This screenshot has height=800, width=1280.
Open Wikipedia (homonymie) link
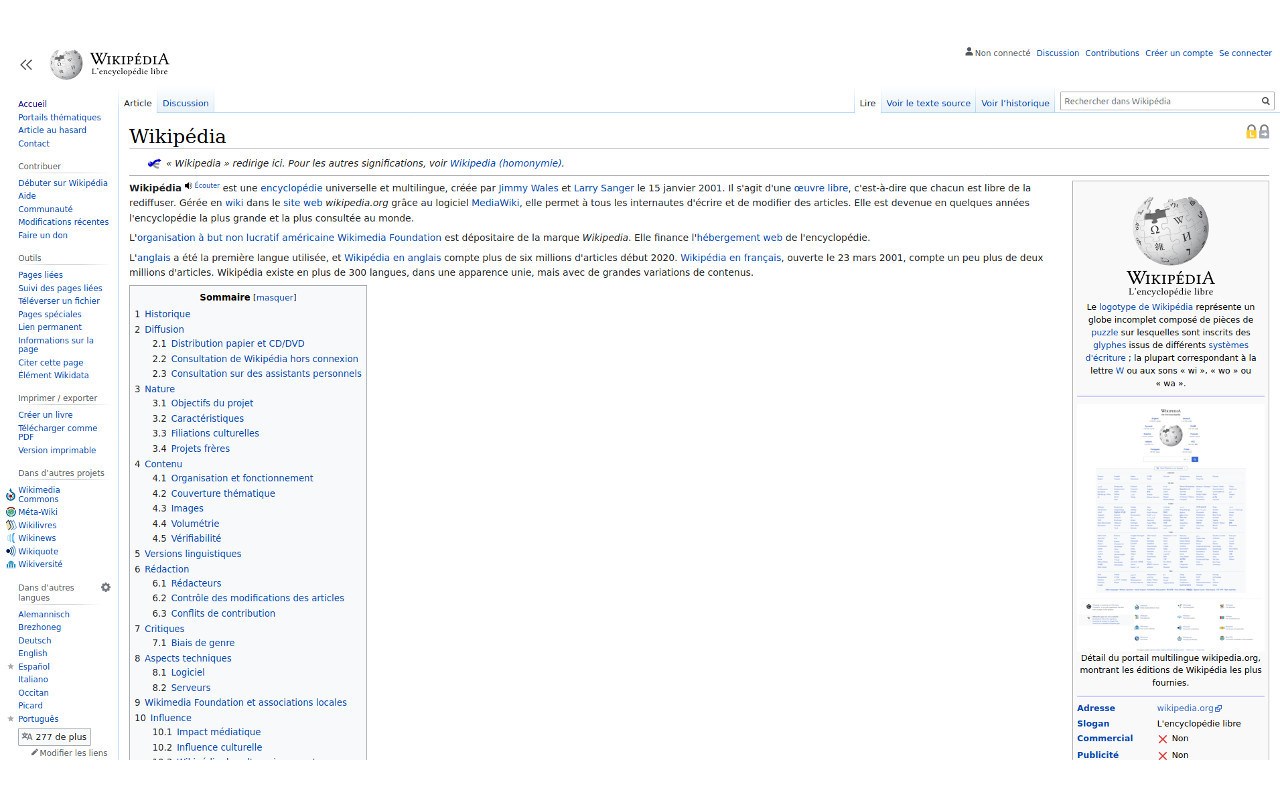506,163
